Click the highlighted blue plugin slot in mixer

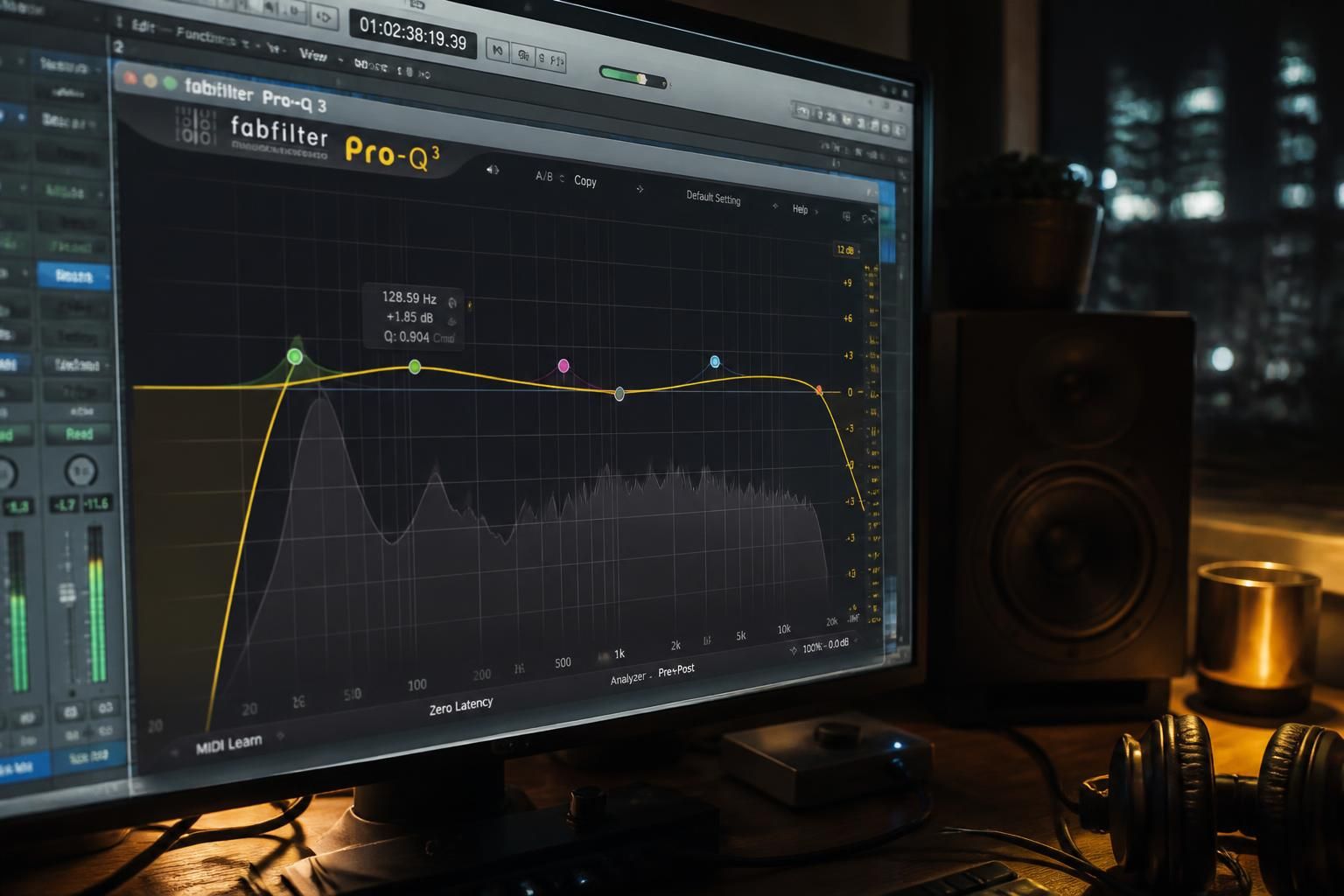[x=74, y=275]
